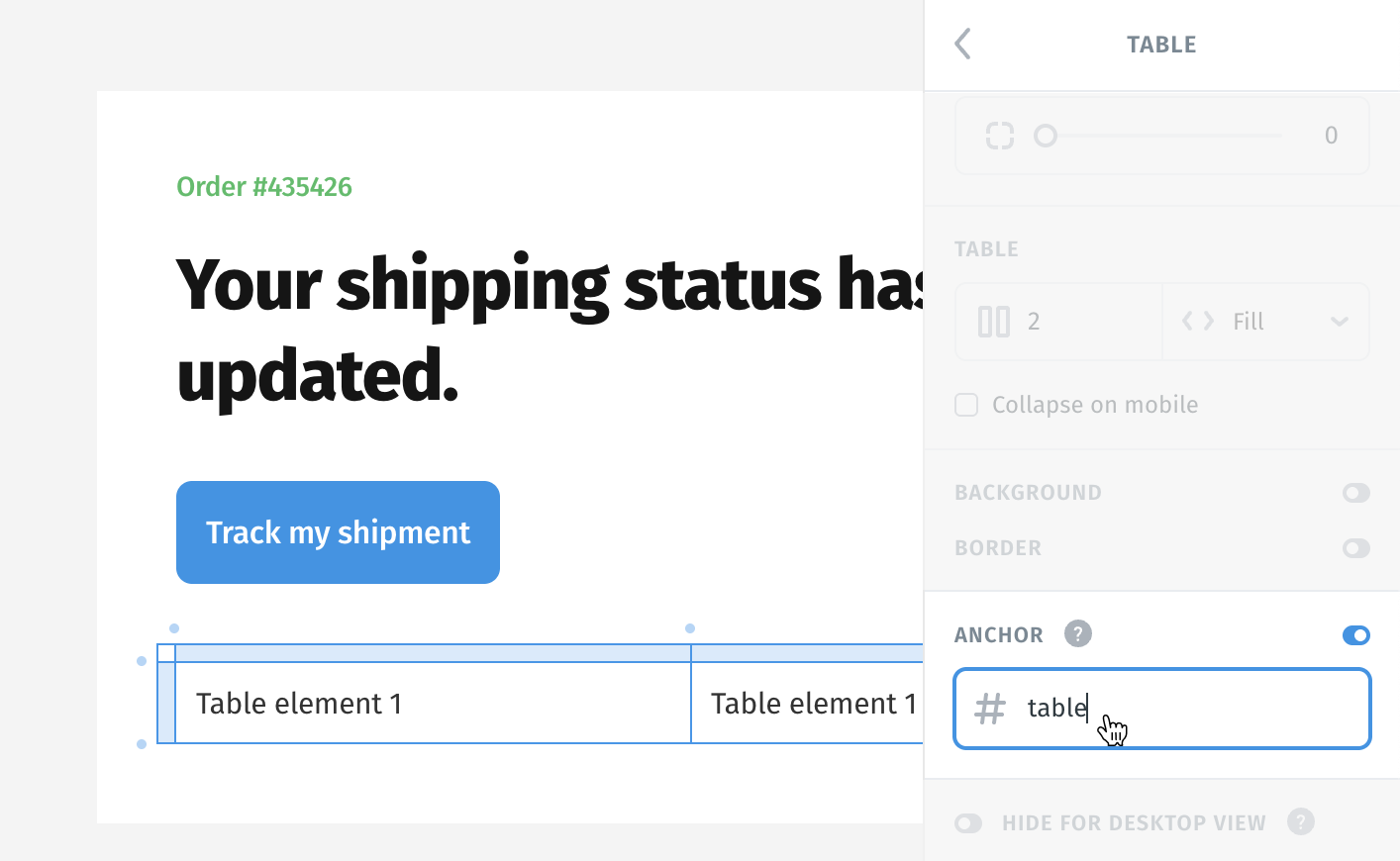Click into the anchor name input field
This screenshot has height=861, width=1400.
tap(1162, 709)
